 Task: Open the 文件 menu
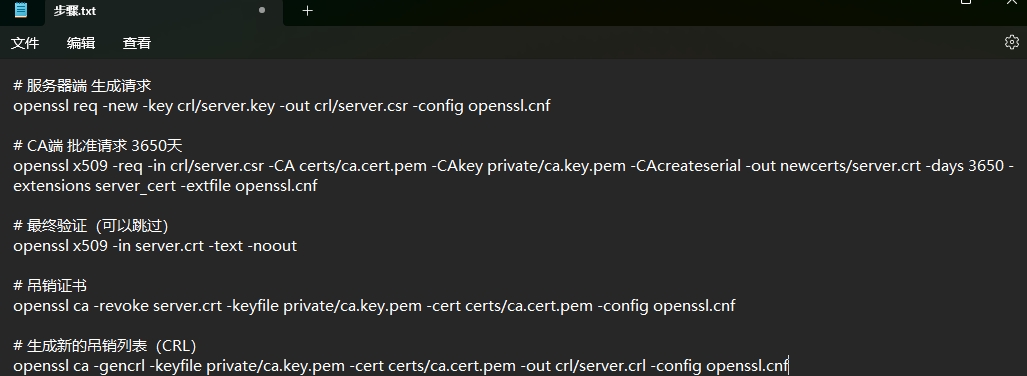pos(25,43)
